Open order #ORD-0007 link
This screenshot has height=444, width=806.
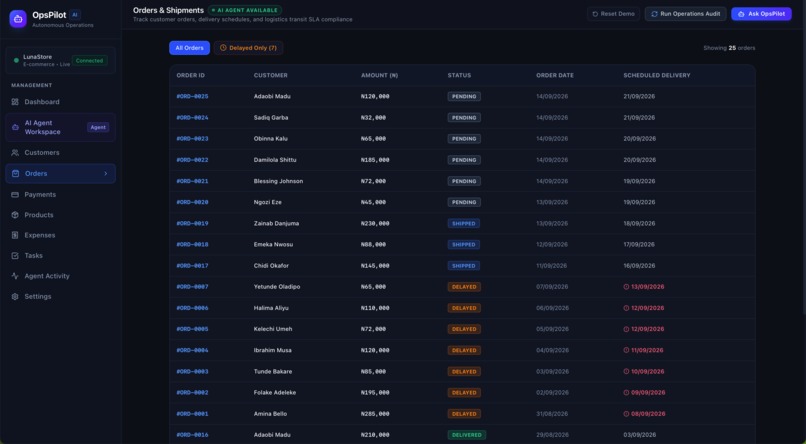point(192,287)
